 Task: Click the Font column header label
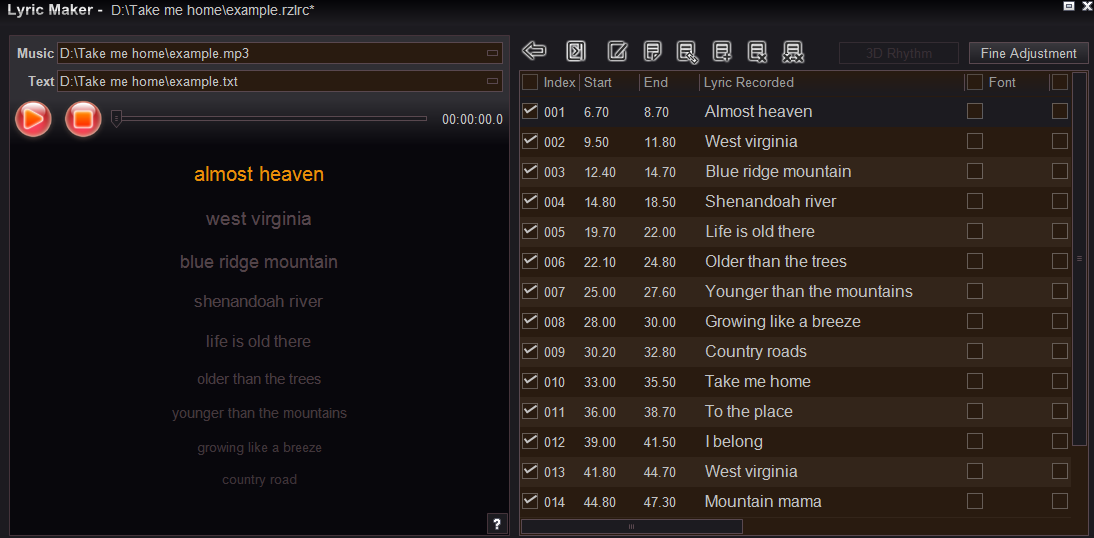[1002, 82]
